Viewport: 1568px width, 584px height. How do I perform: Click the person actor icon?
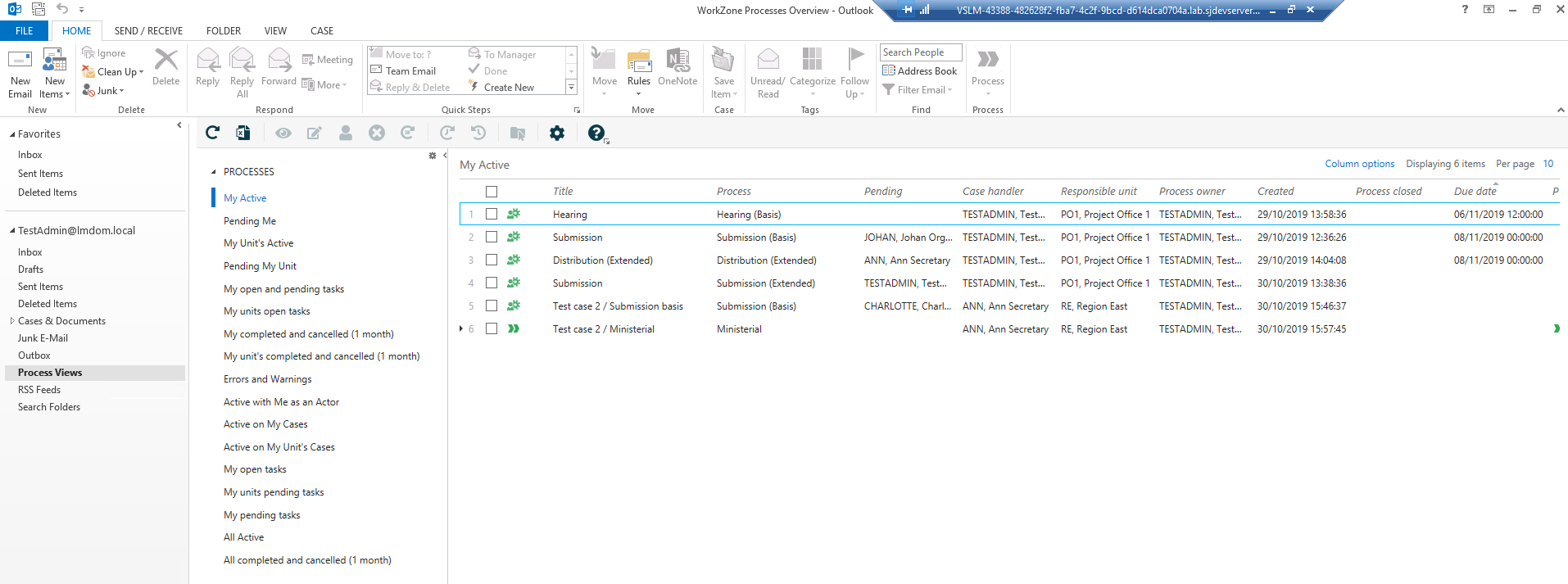pos(346,133)
